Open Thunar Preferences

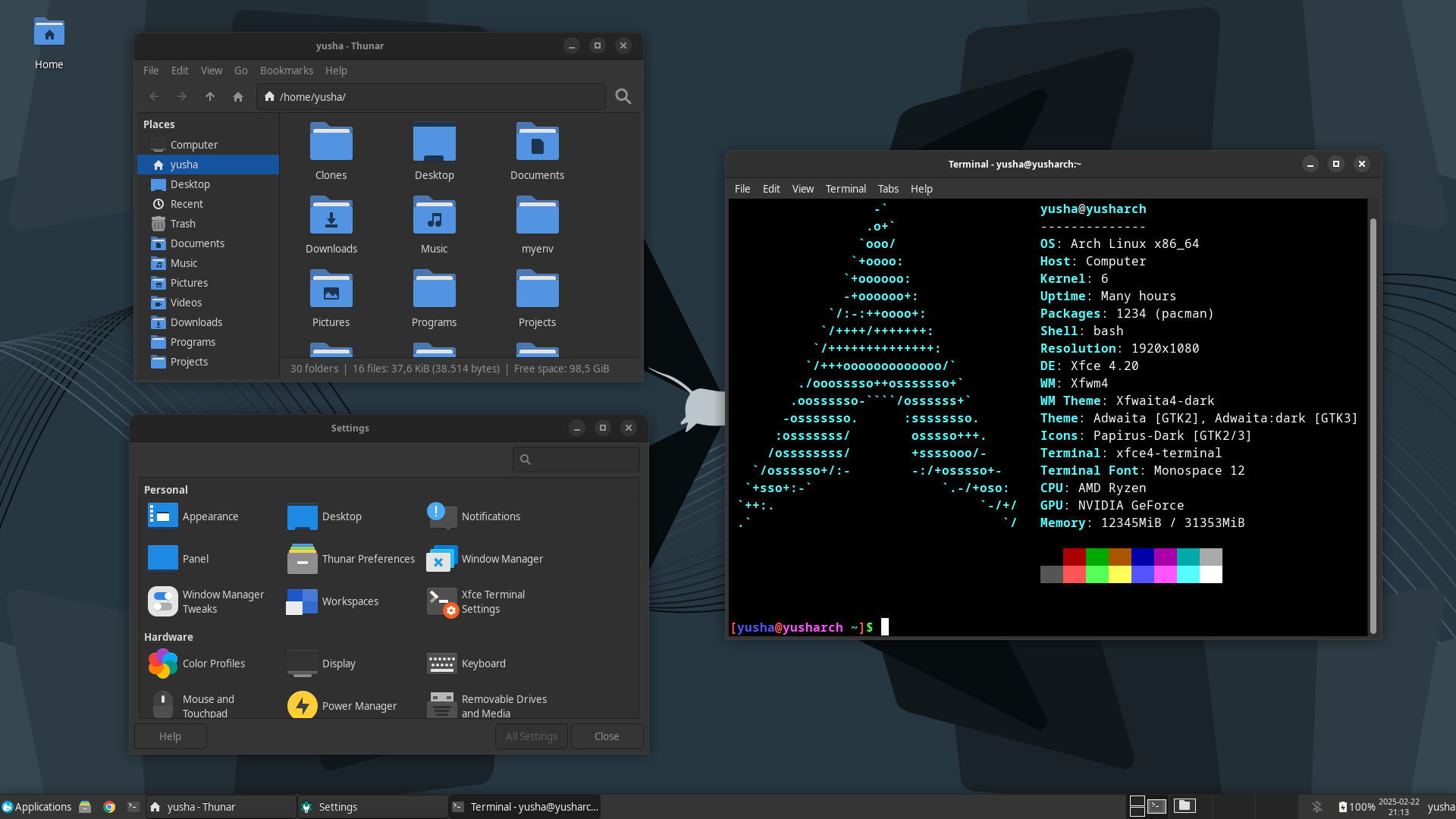[351, 559]
